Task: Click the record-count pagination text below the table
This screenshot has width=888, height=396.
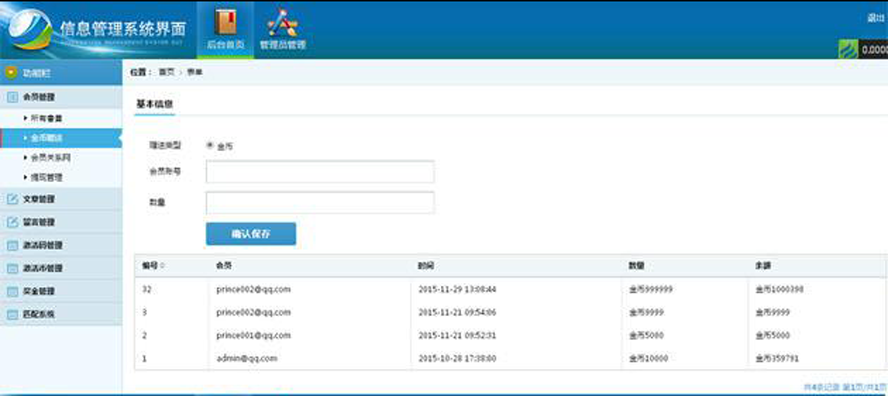Action: tap(846, 387)
